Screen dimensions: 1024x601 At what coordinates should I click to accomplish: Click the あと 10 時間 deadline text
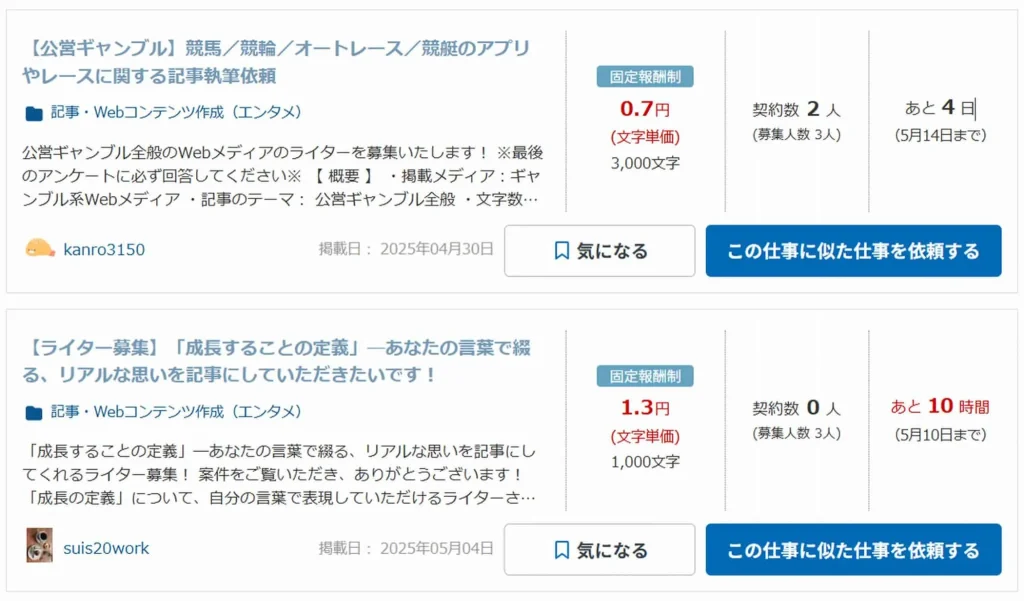(940, 406)
